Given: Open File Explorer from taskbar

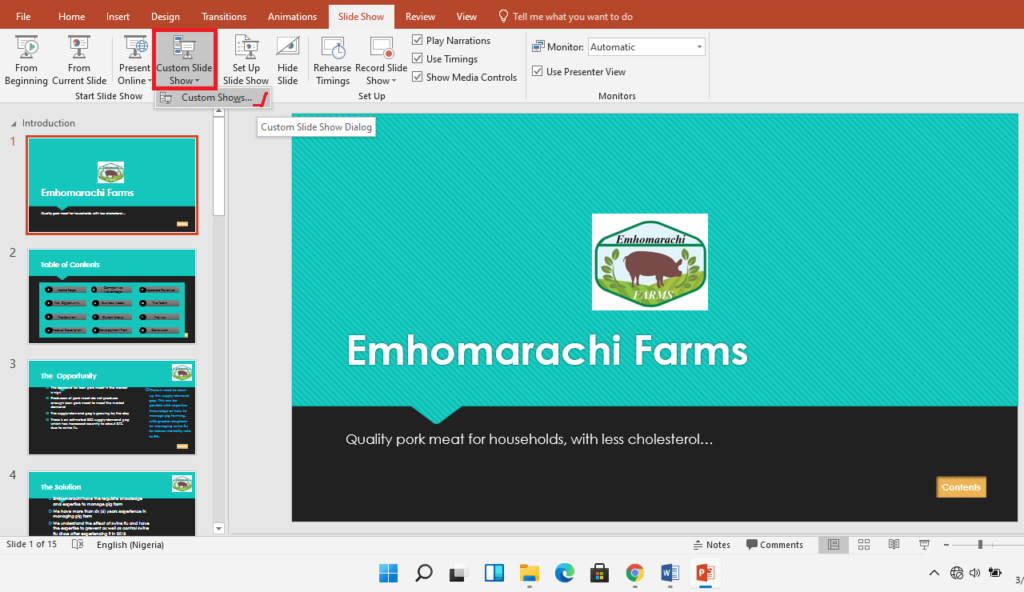Looking at the screenshot, I should pyautogui.click(x=529, y=573).
